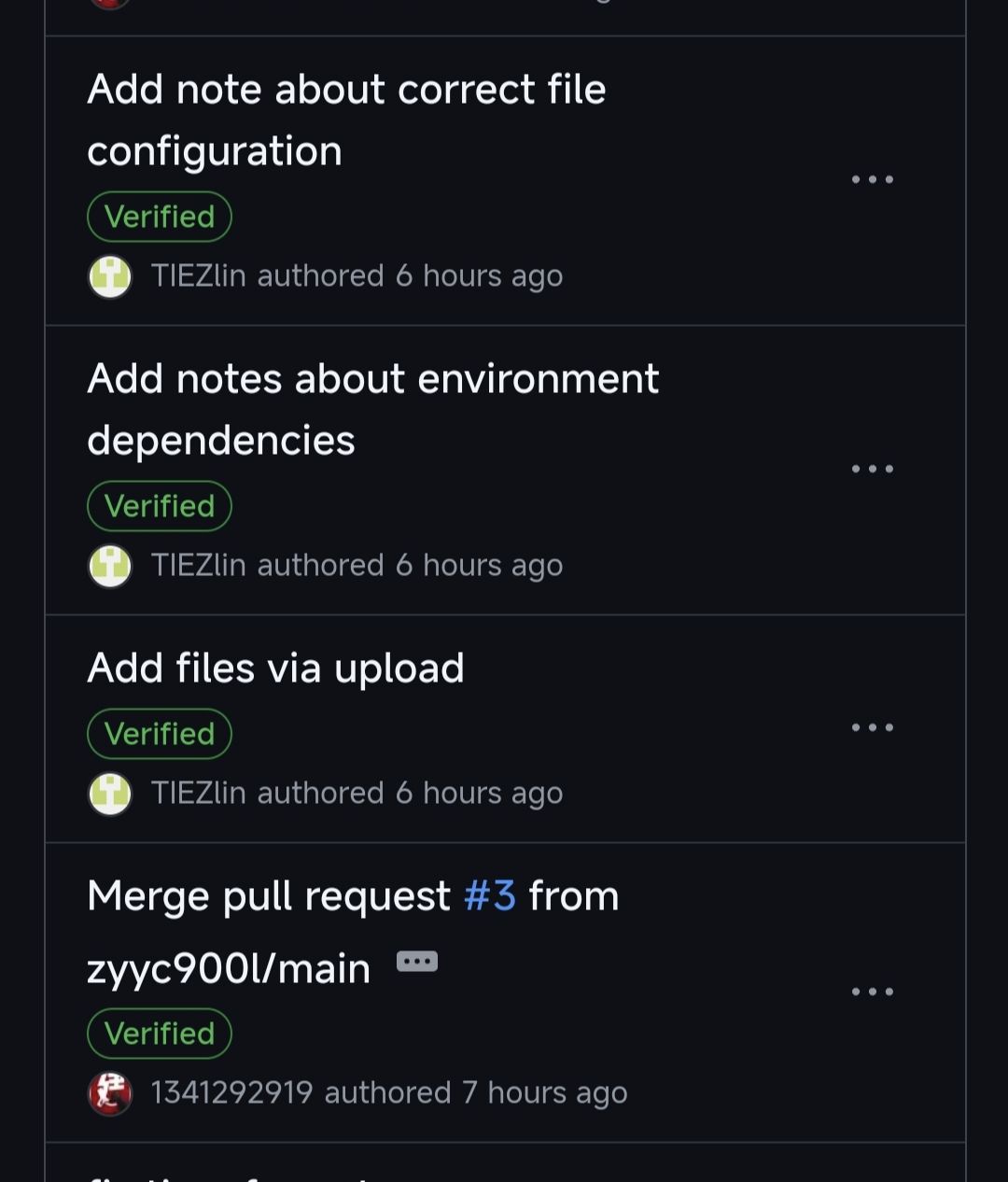The height and width of the screenshot is (1182, 1008).
Task: Click Verified badge under "Add files via upload"
Action: click(x=159, y=733)
